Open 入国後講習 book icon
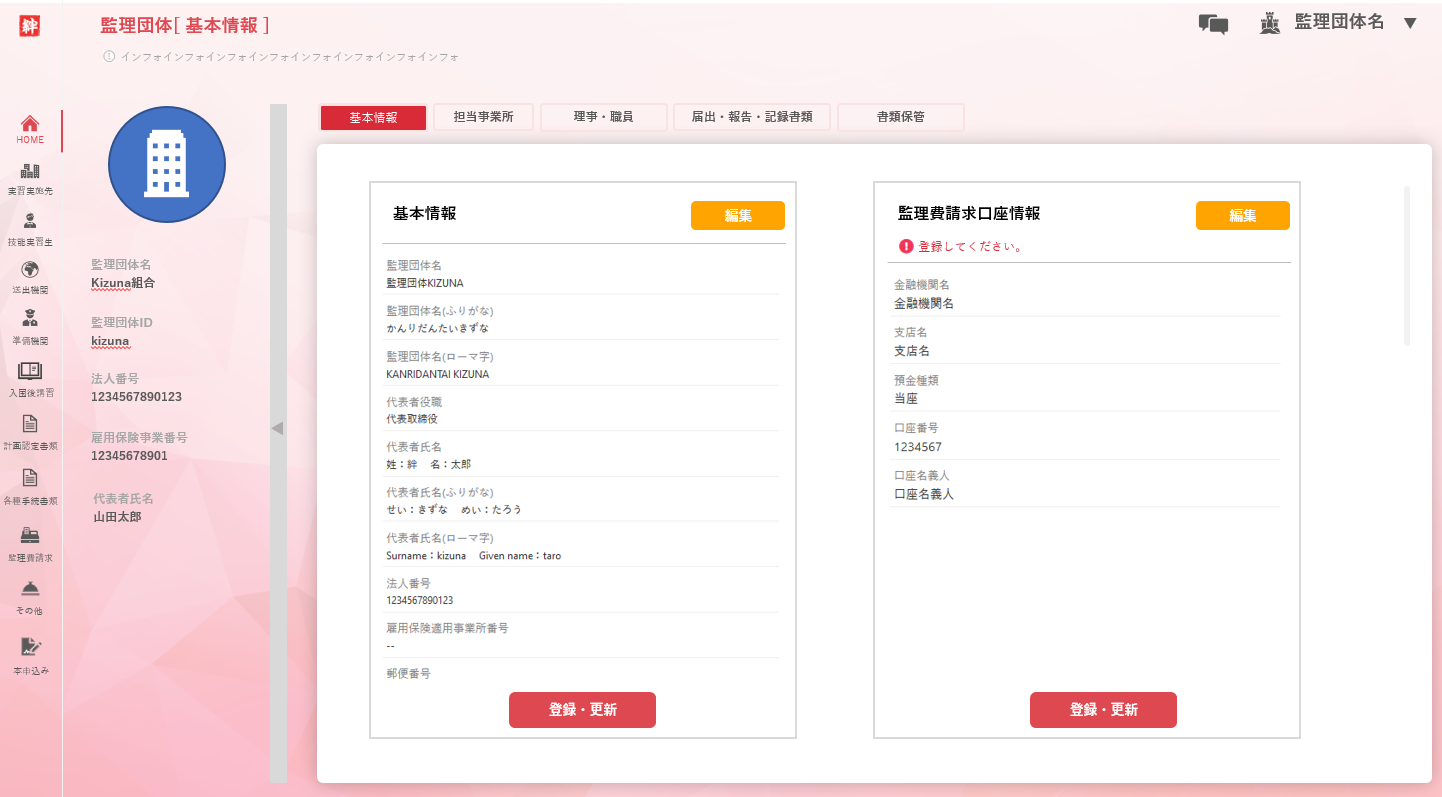 30,372
